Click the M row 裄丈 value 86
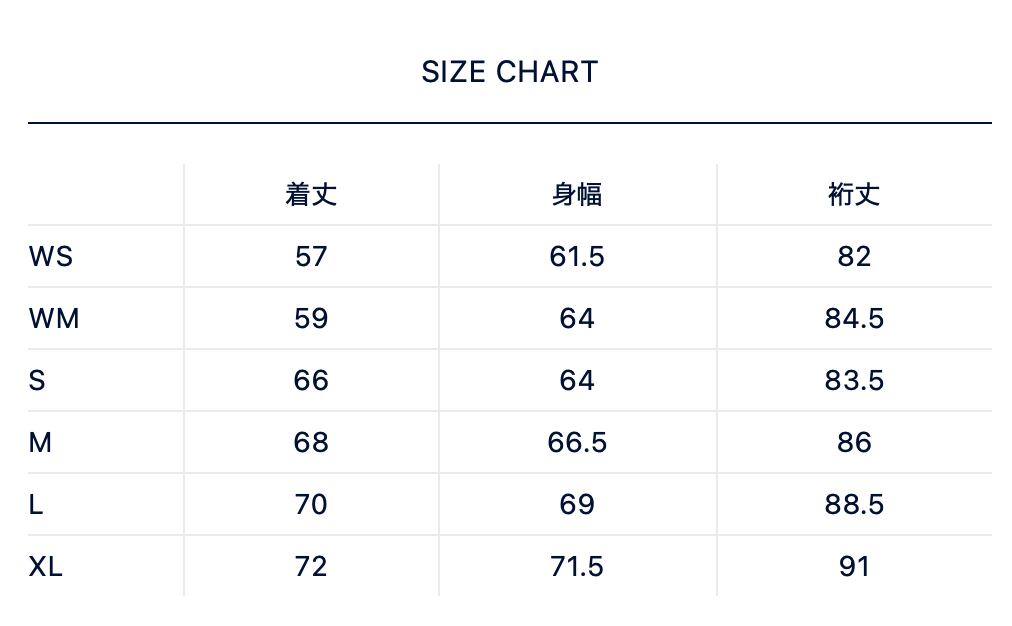This screenshot has width=1012, height=626. point(854,443)
